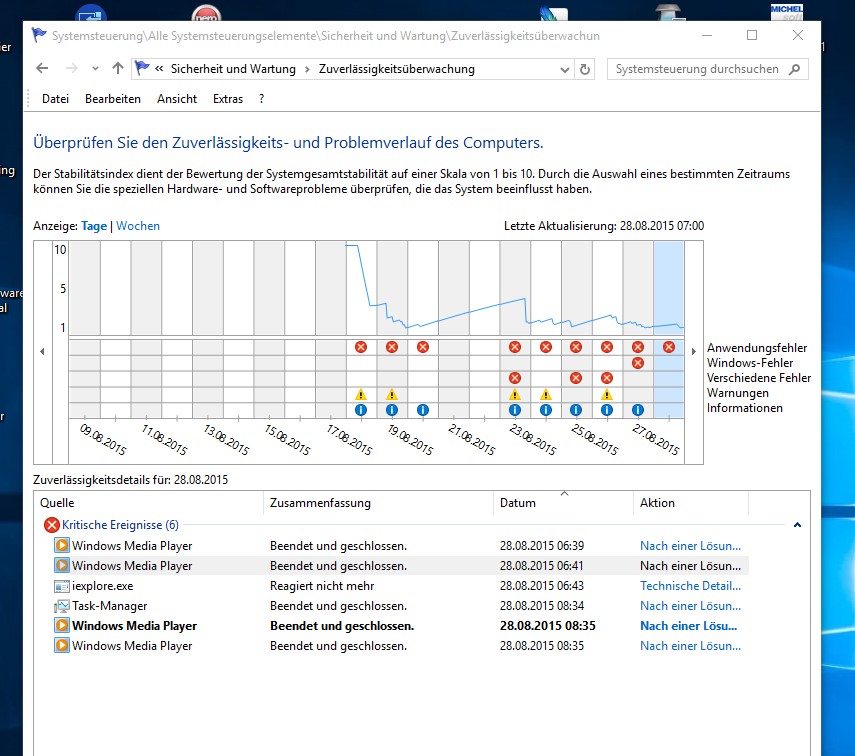Select application error icon for 18.08.2015

[x=361, y=347]
